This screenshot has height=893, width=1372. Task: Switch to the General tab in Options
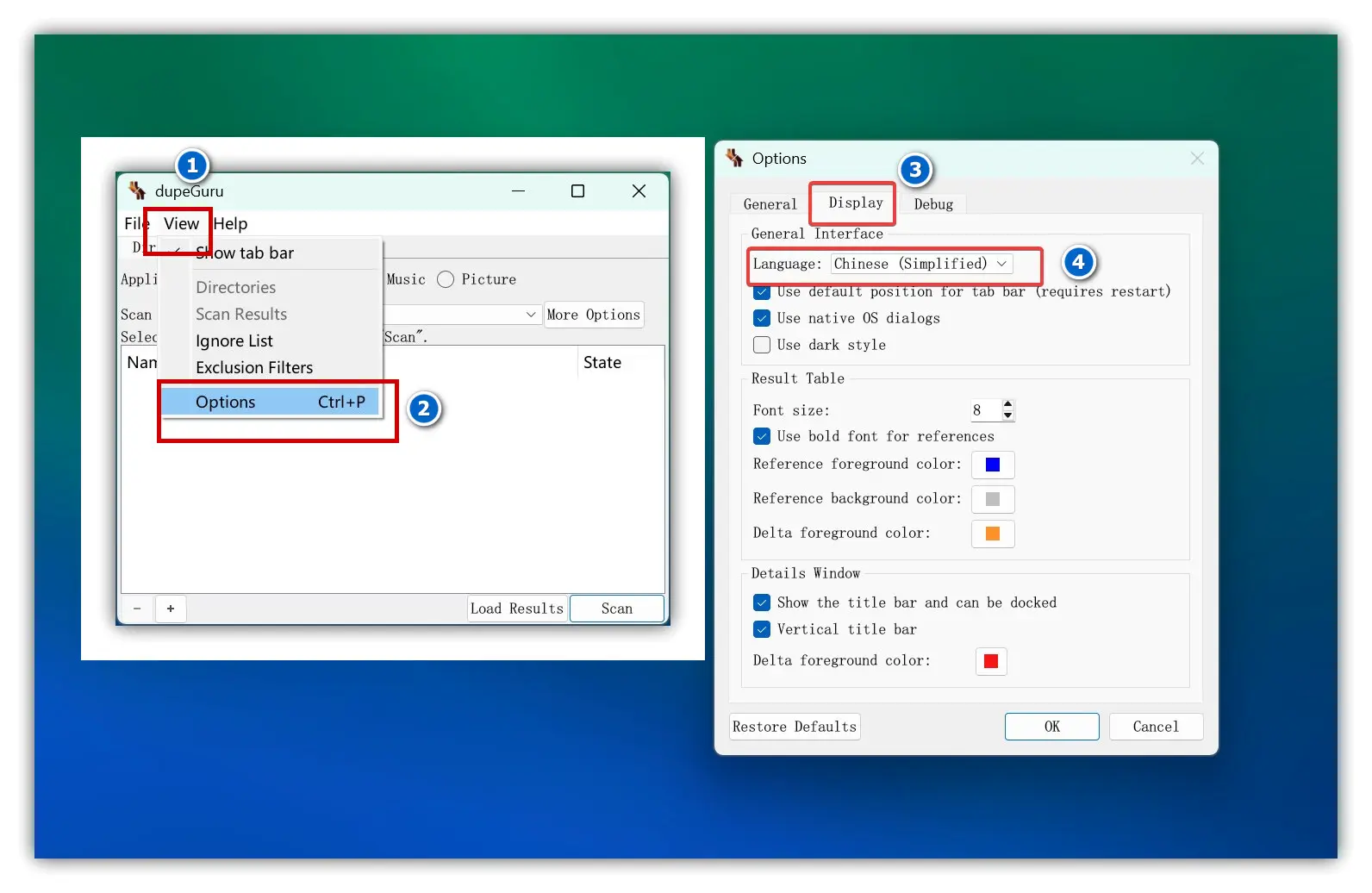coord(770,204)
